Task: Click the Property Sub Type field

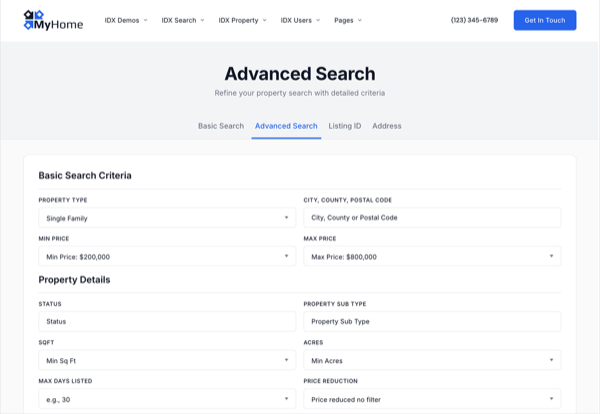Action: (432, 321)
